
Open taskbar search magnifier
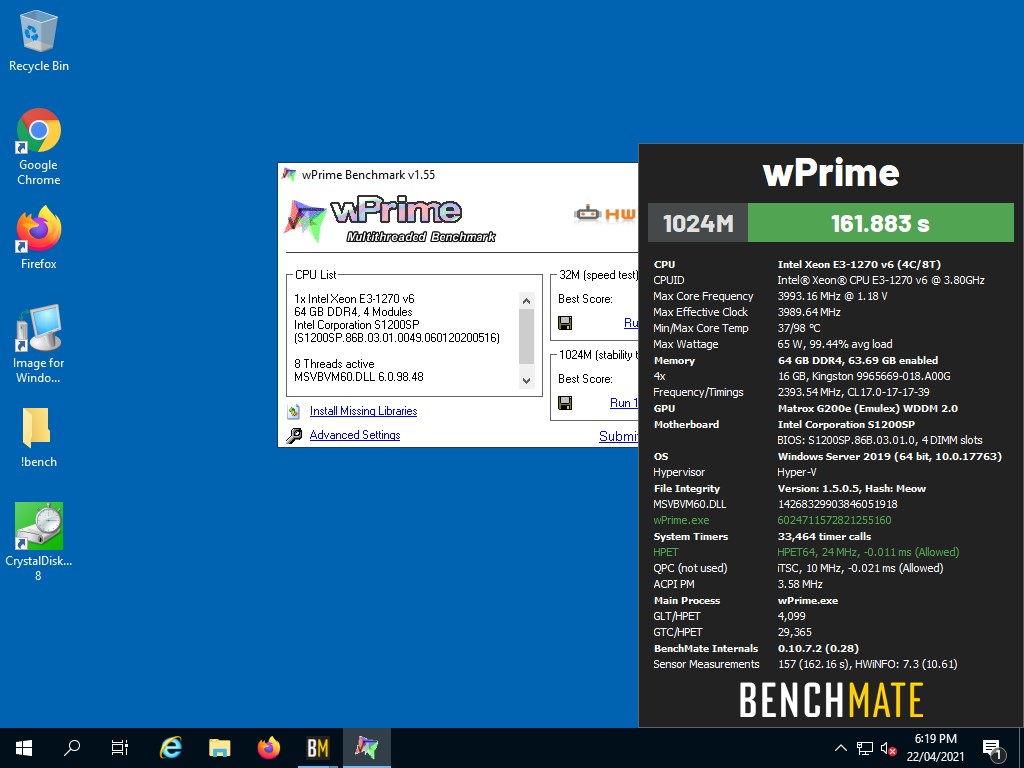tap(72, 748)
